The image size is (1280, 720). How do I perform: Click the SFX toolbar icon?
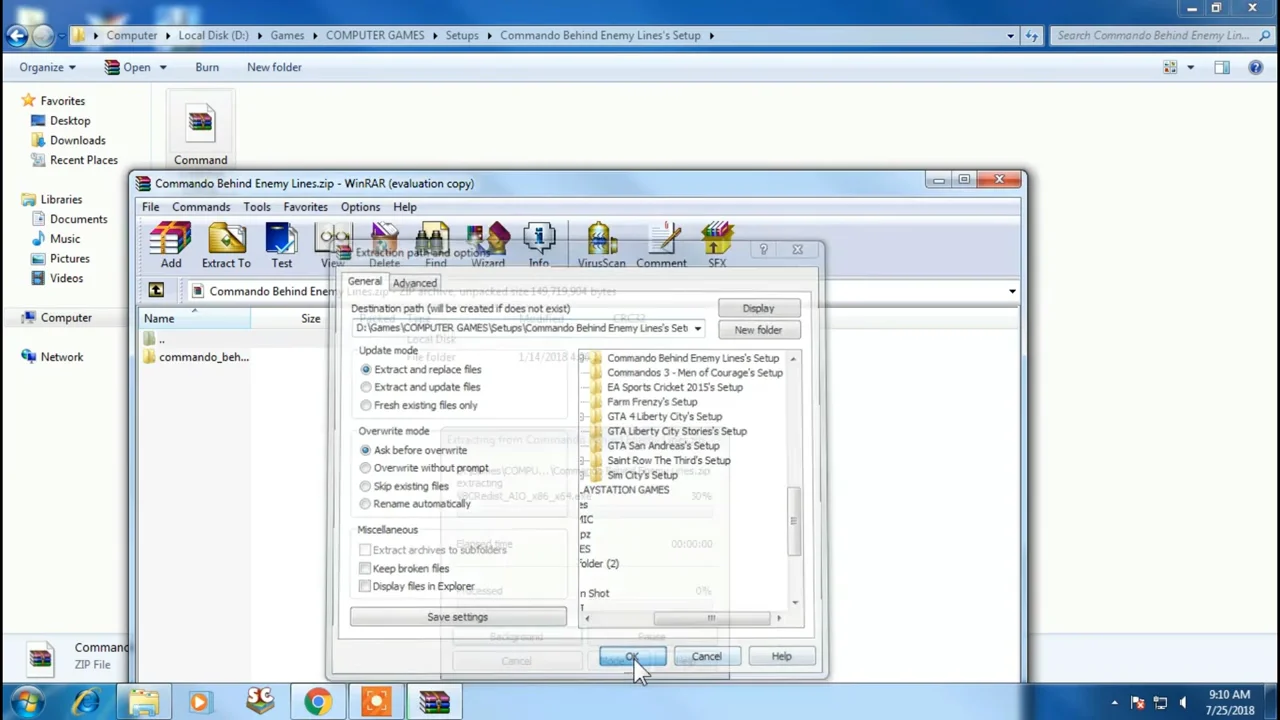pos(717,246)
